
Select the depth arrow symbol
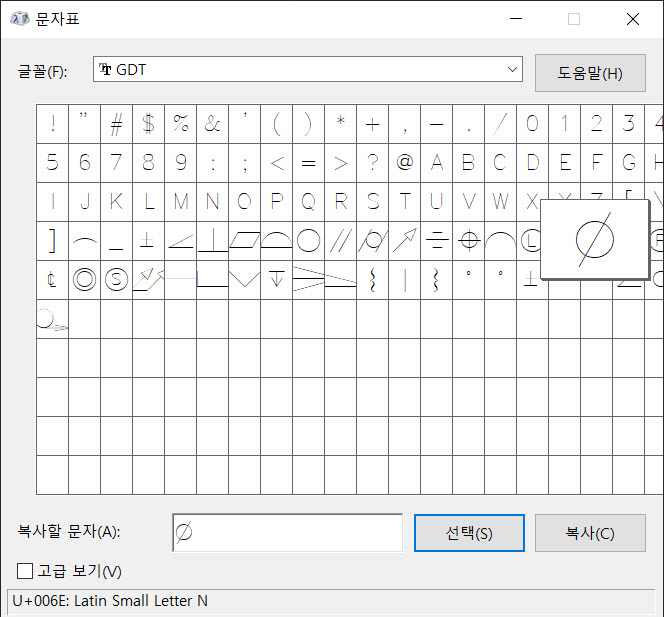277,280
